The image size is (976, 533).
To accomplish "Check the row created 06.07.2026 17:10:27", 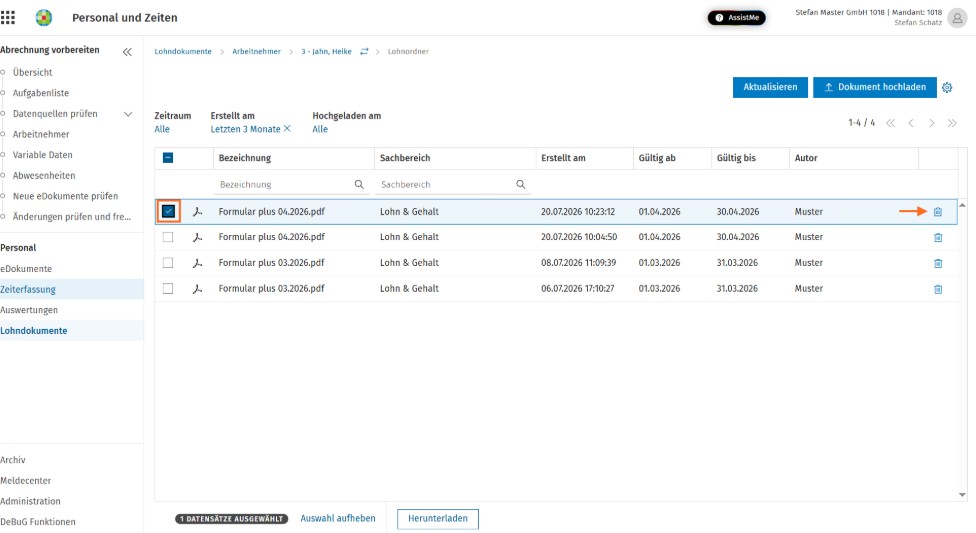I will click(x=168, y=289).
